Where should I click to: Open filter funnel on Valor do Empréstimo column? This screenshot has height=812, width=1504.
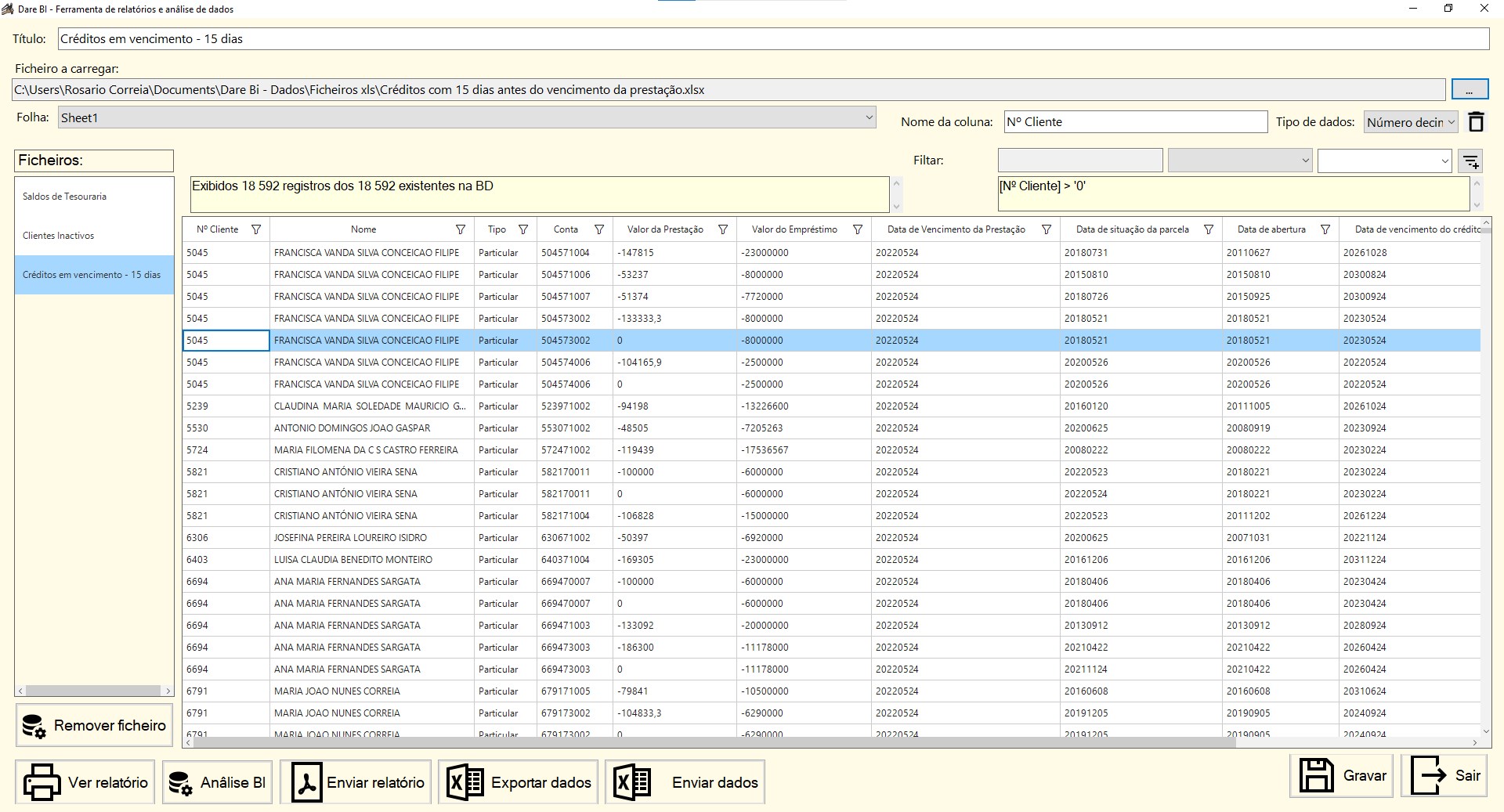(x=858, y=229)
